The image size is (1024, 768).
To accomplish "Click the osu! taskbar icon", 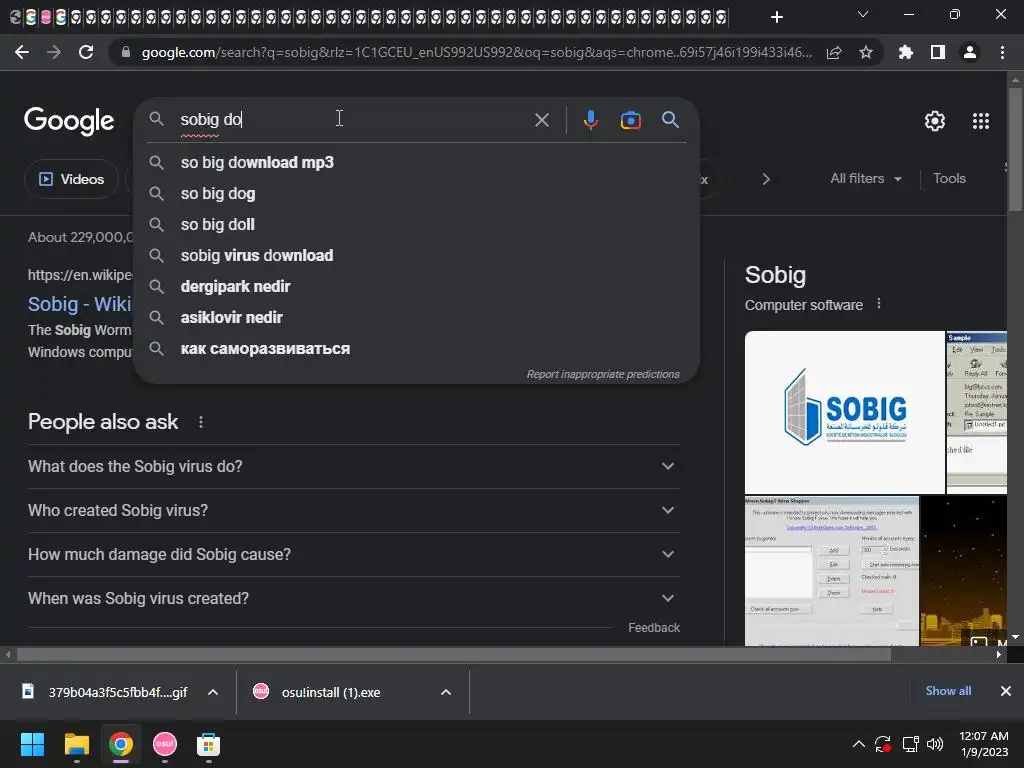I will pos(165,744).
